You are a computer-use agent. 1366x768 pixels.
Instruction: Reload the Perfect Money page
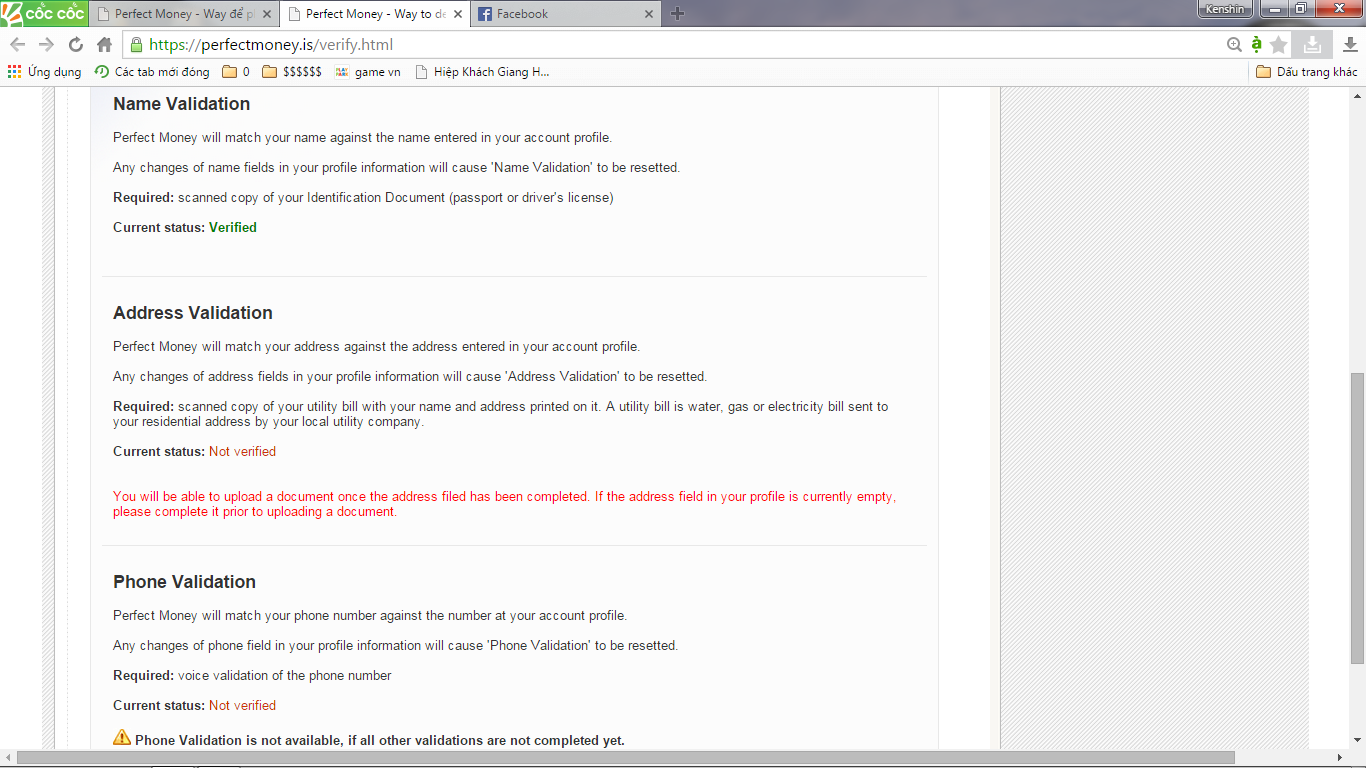[x=75, y=44]
